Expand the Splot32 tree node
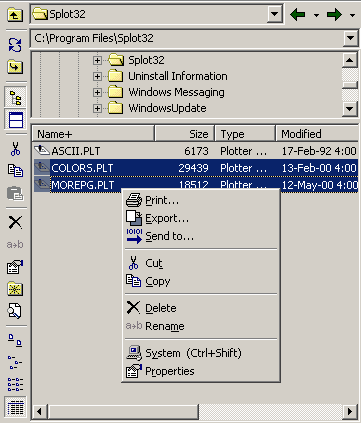 coord(97,60)
